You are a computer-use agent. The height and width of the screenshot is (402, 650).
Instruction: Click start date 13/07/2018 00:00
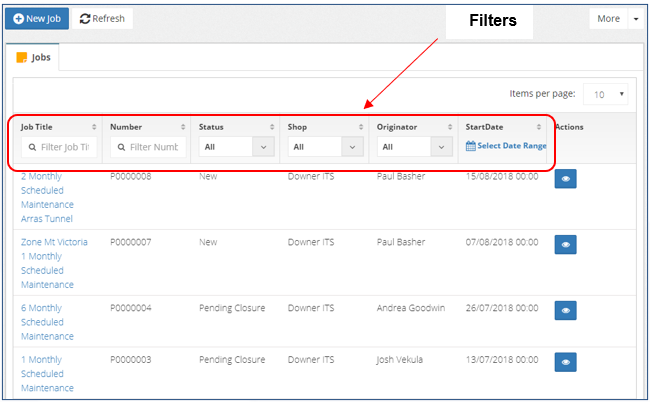pos(502,360)
